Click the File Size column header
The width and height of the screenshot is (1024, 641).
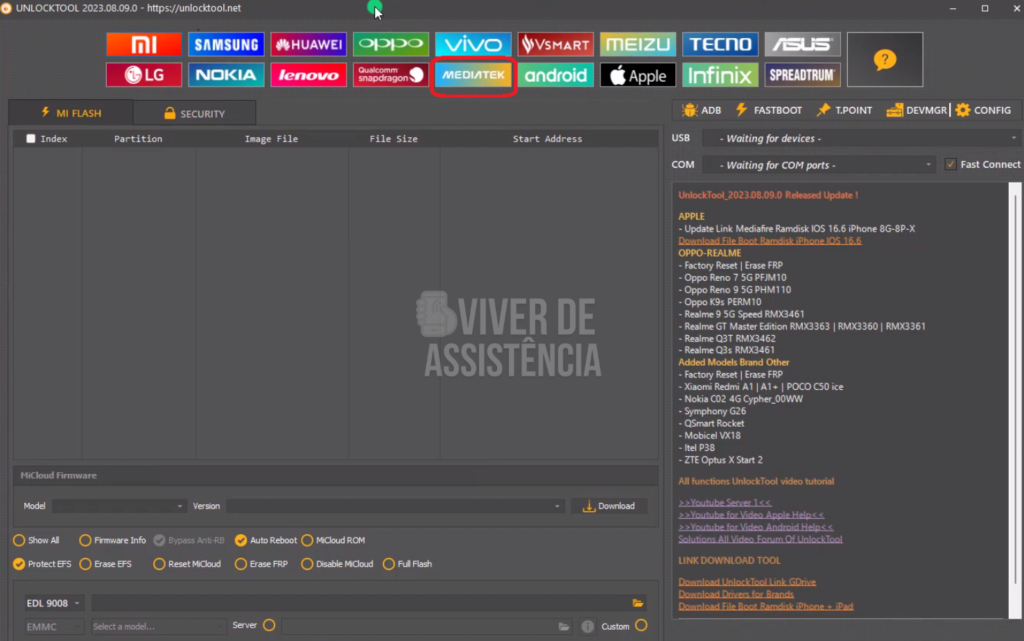(x=394, y=138)
